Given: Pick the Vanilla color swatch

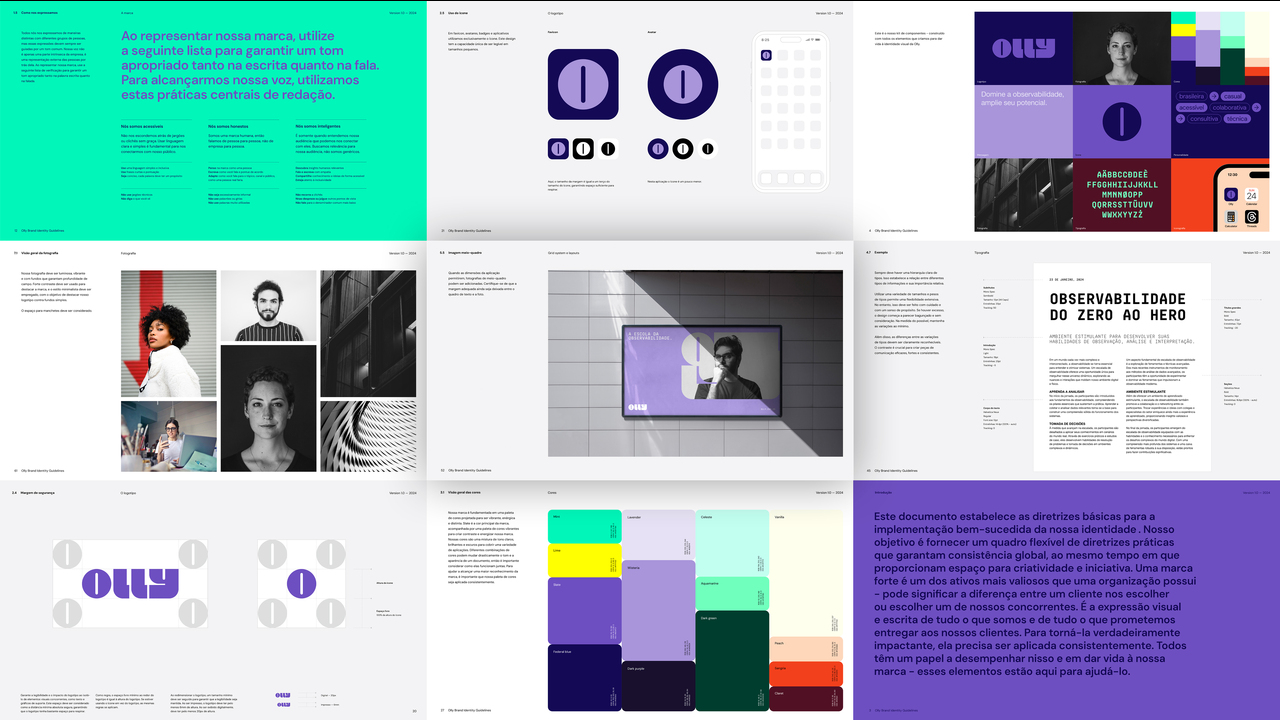Looking at the screenshot, I should tap(807, 571).
